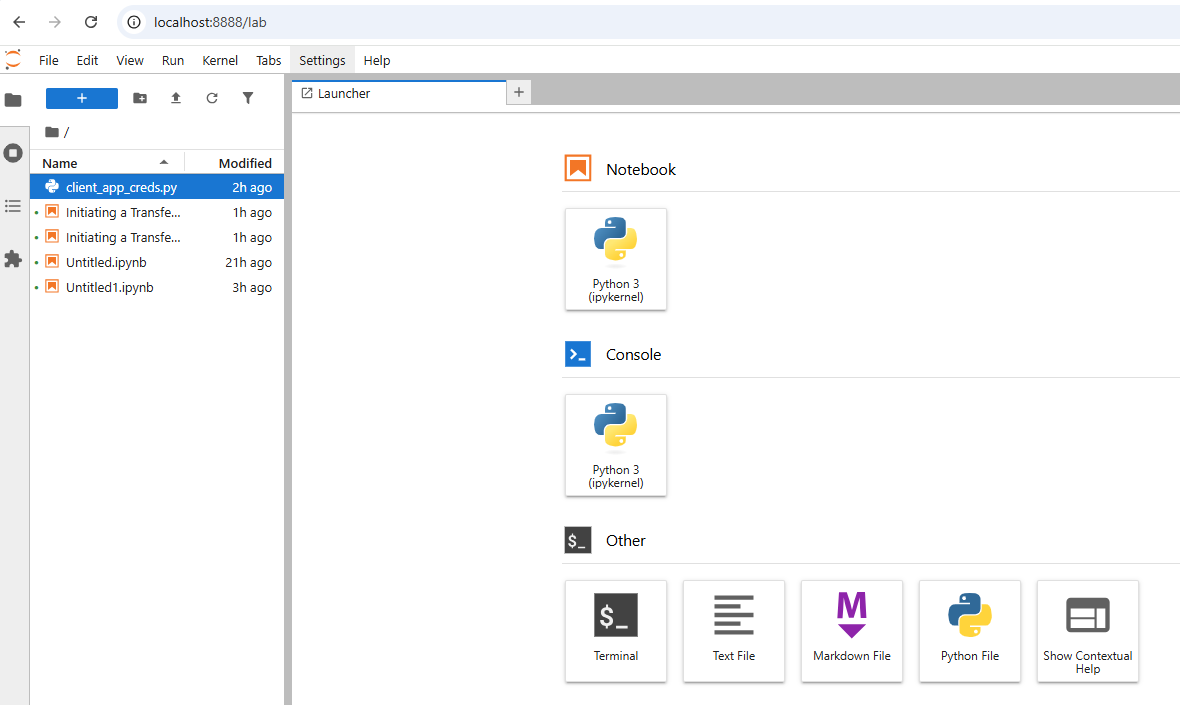1180x705 pixels.
Task: Refresh the file browser list
Action: pyautogui.click(x=212, y=98)
